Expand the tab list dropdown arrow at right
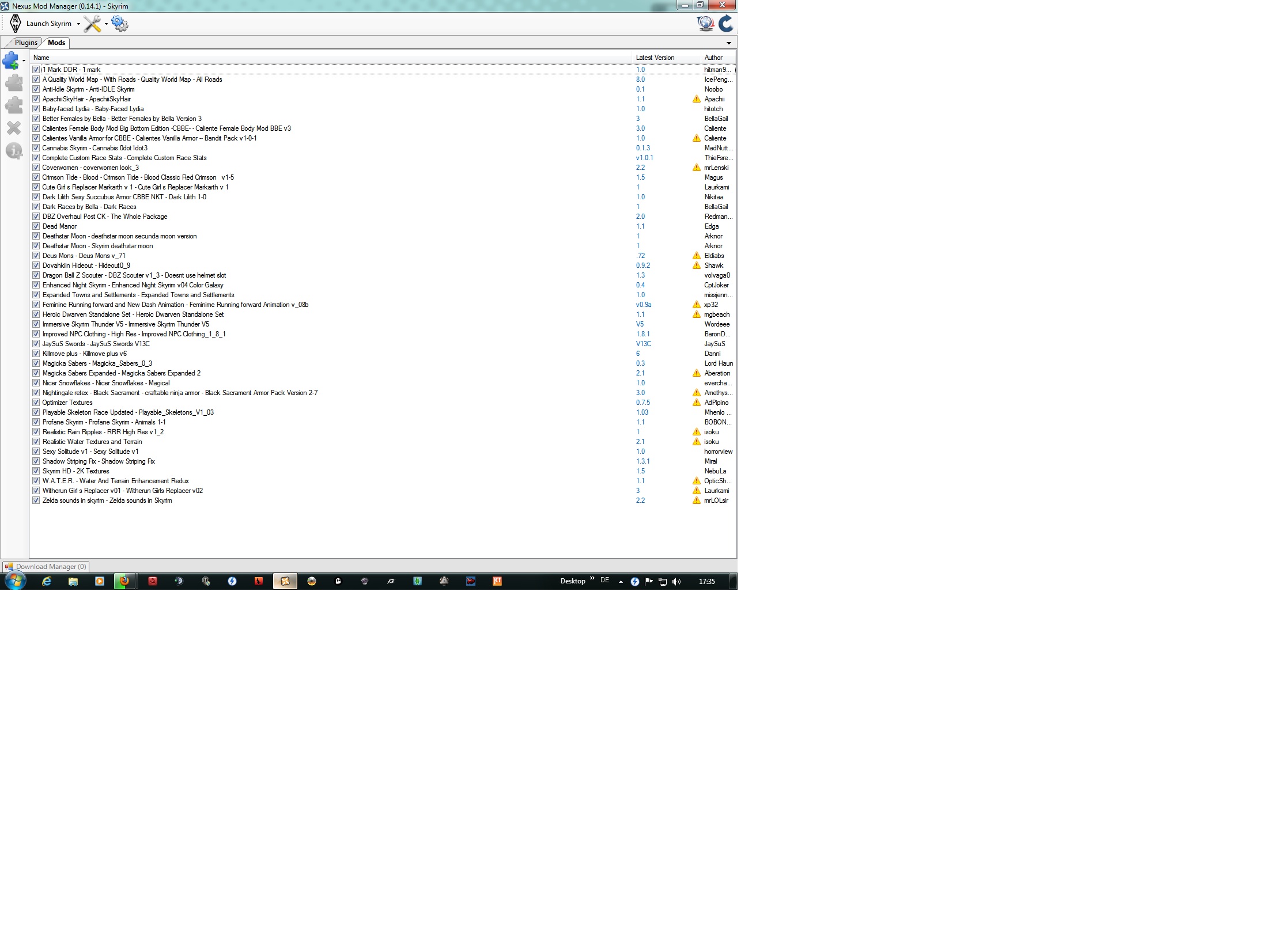The height and width of the screenshot is (952, 1270). (x=728, y=43)
